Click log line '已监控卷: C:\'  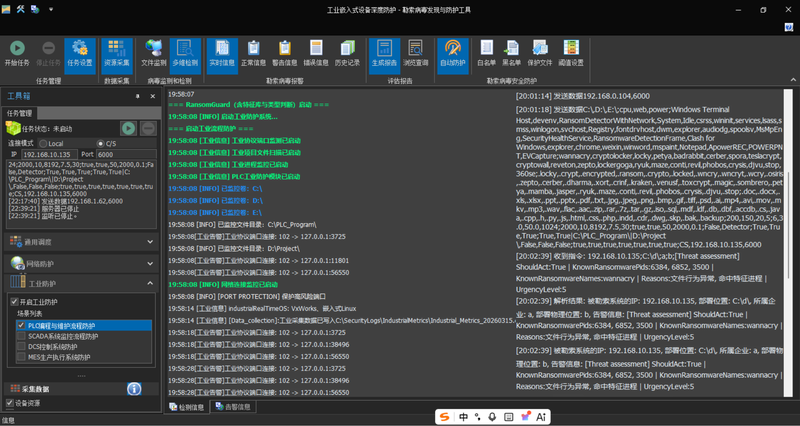[215, 189]
